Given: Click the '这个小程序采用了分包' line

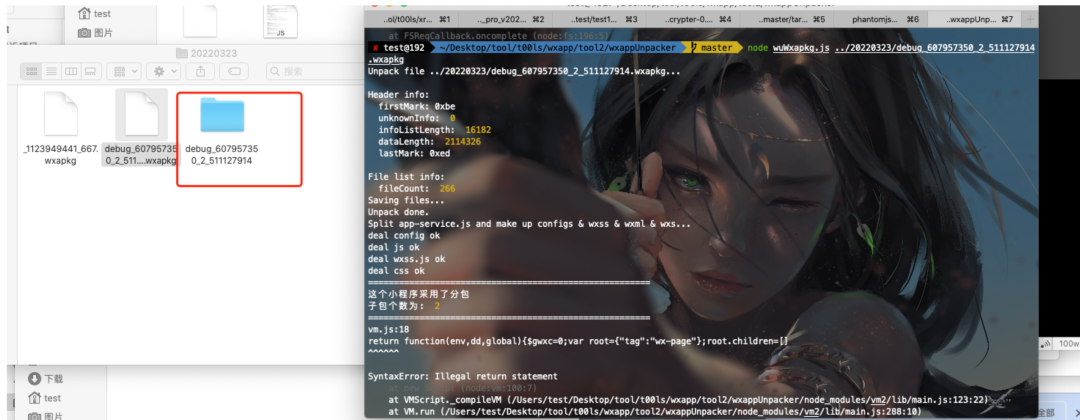Looking at the screenshot, I should (418, 294).
